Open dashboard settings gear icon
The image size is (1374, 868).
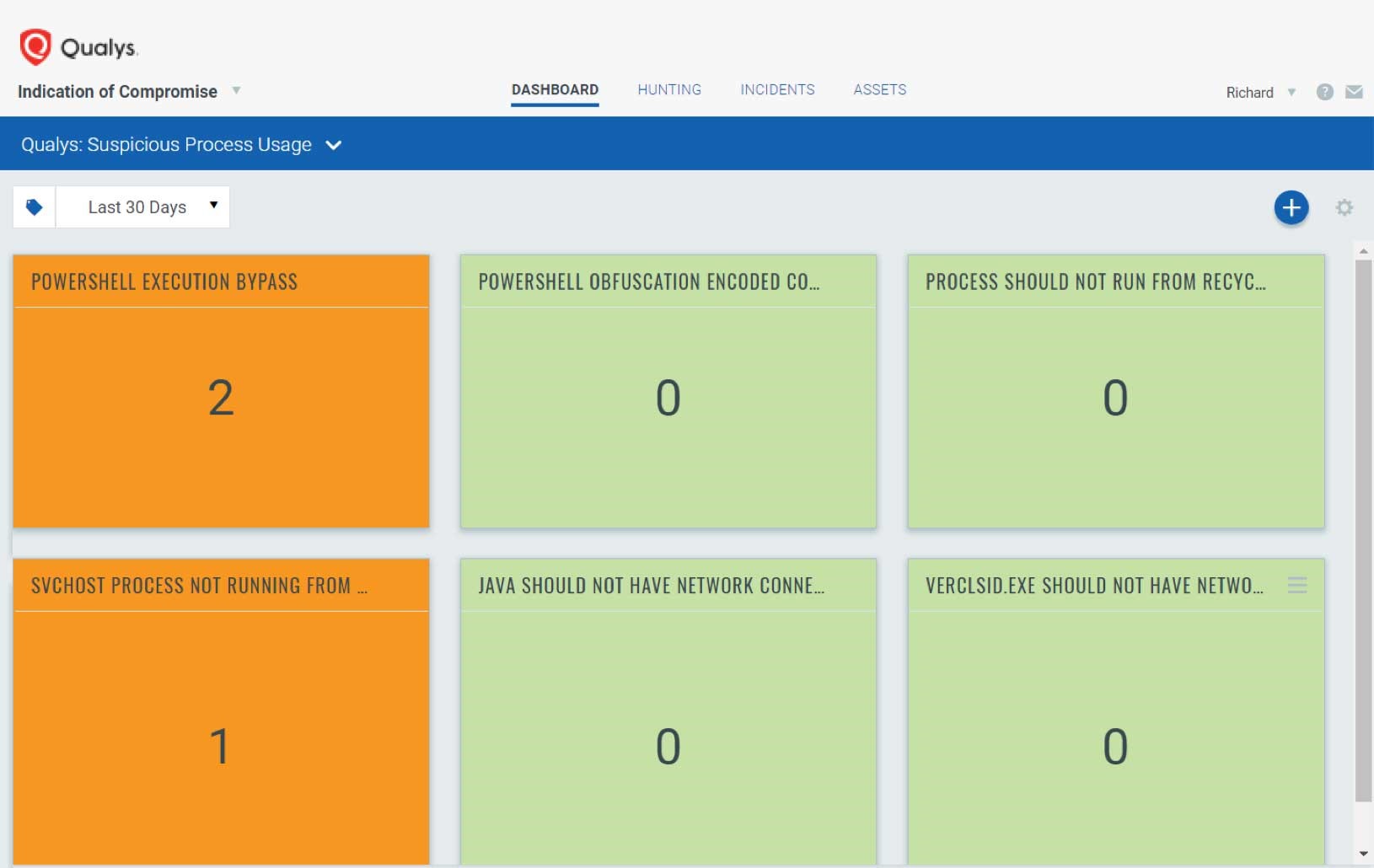[1344, 207]
